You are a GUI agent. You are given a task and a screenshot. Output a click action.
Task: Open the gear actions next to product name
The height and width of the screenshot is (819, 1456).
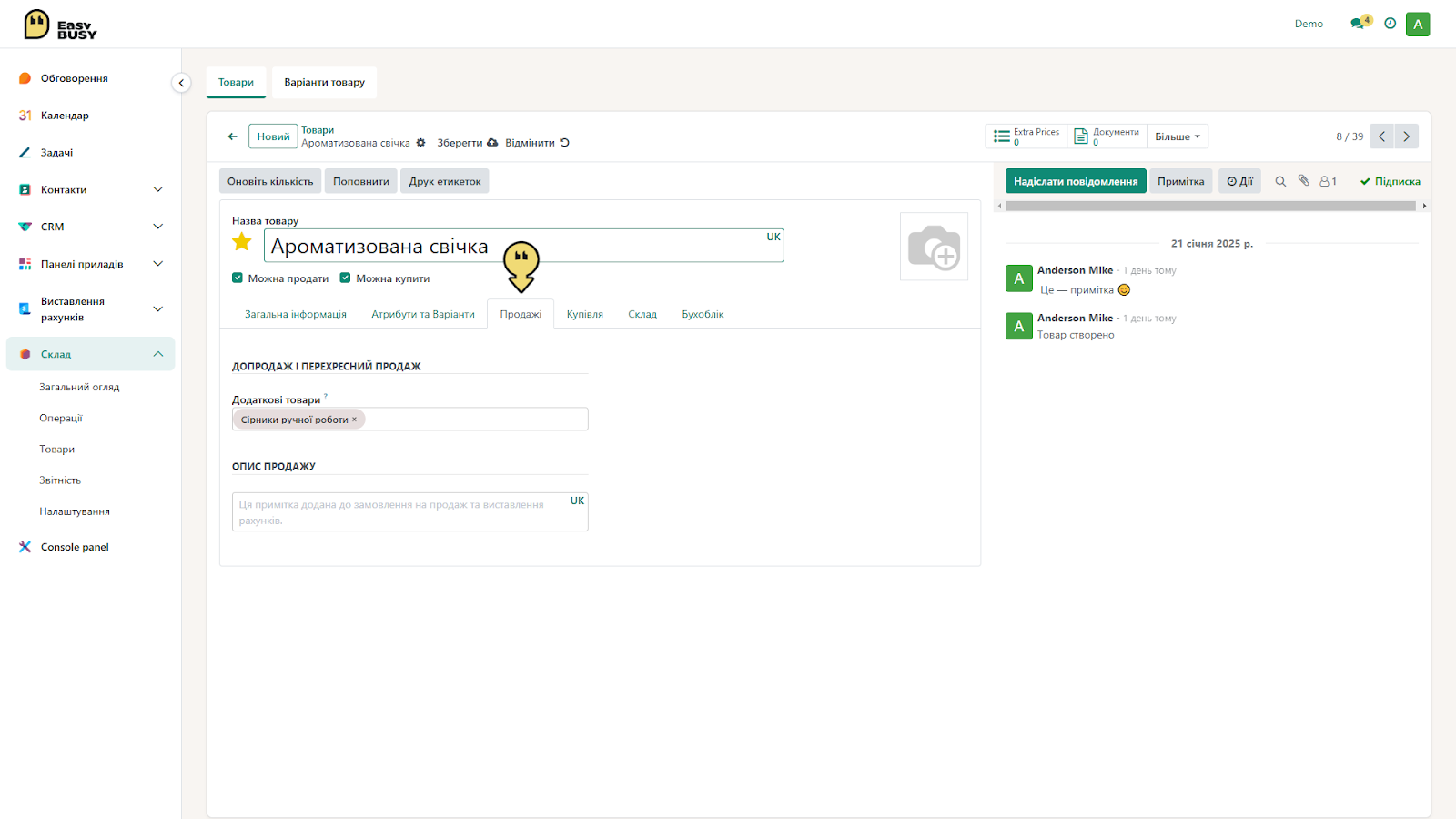420,143
